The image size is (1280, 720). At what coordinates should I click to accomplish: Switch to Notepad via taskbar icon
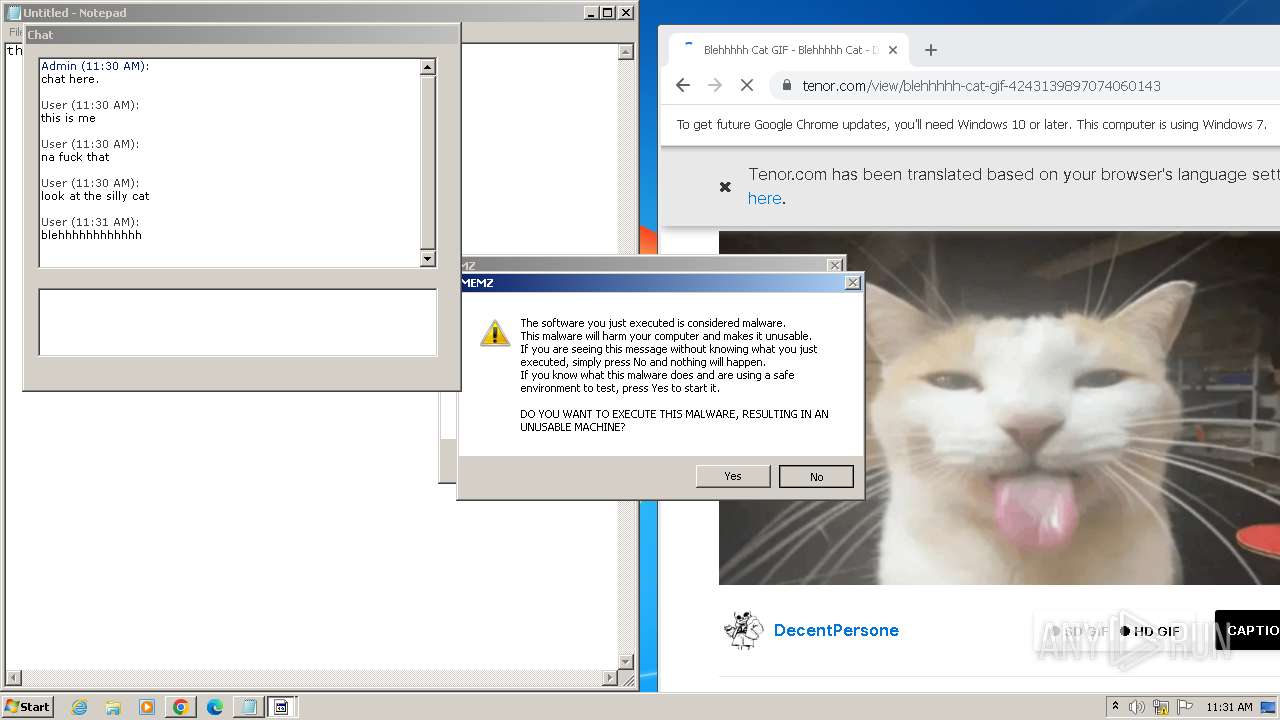click(x=248, y=707)
